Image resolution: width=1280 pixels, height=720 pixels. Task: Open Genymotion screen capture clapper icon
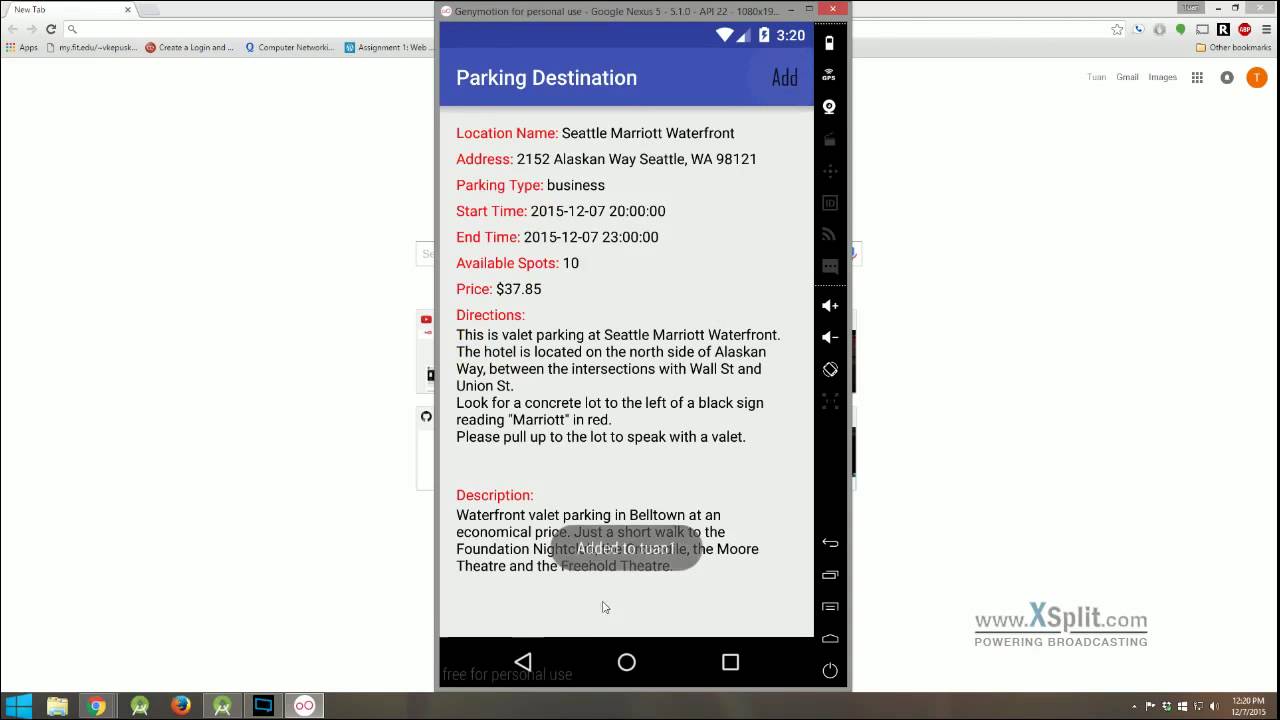click(x=829, y=139)
